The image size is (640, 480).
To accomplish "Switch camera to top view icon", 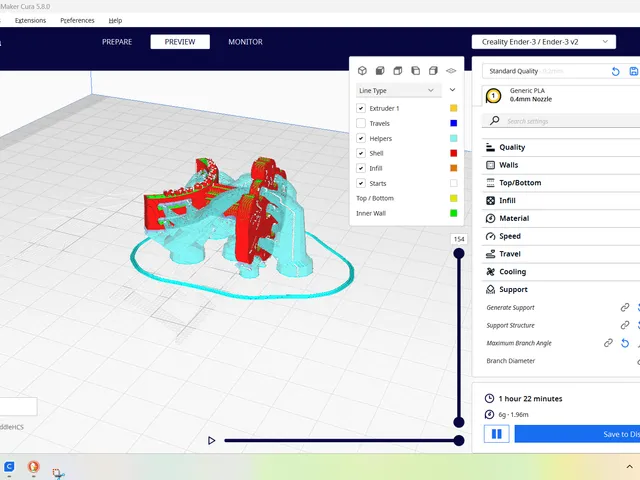I will tap(398, 71).
